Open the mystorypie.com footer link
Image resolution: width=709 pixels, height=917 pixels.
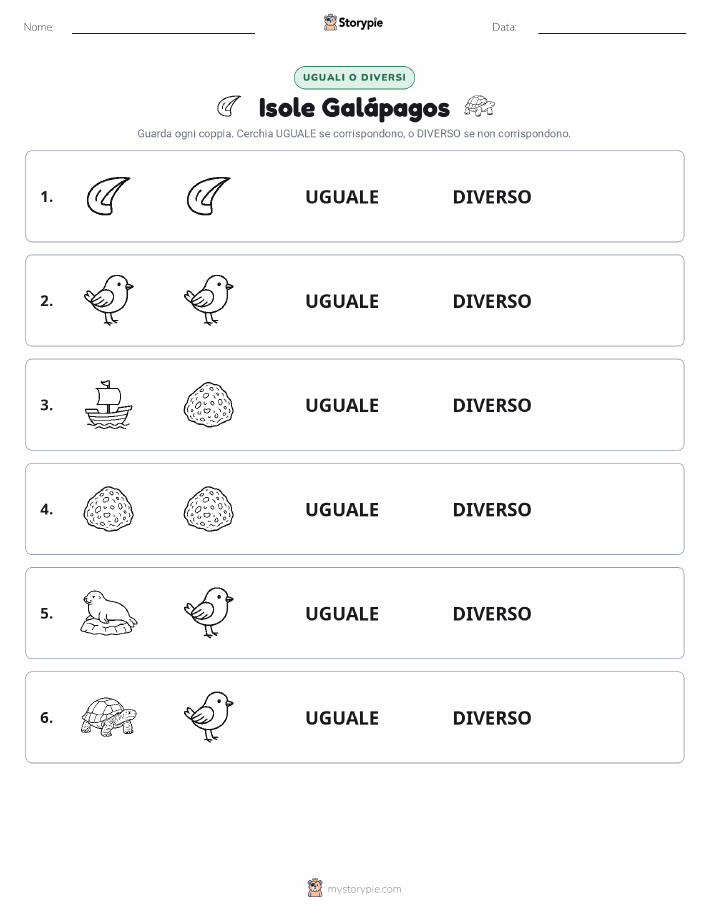pyautogui.click(x=354, y=888)
